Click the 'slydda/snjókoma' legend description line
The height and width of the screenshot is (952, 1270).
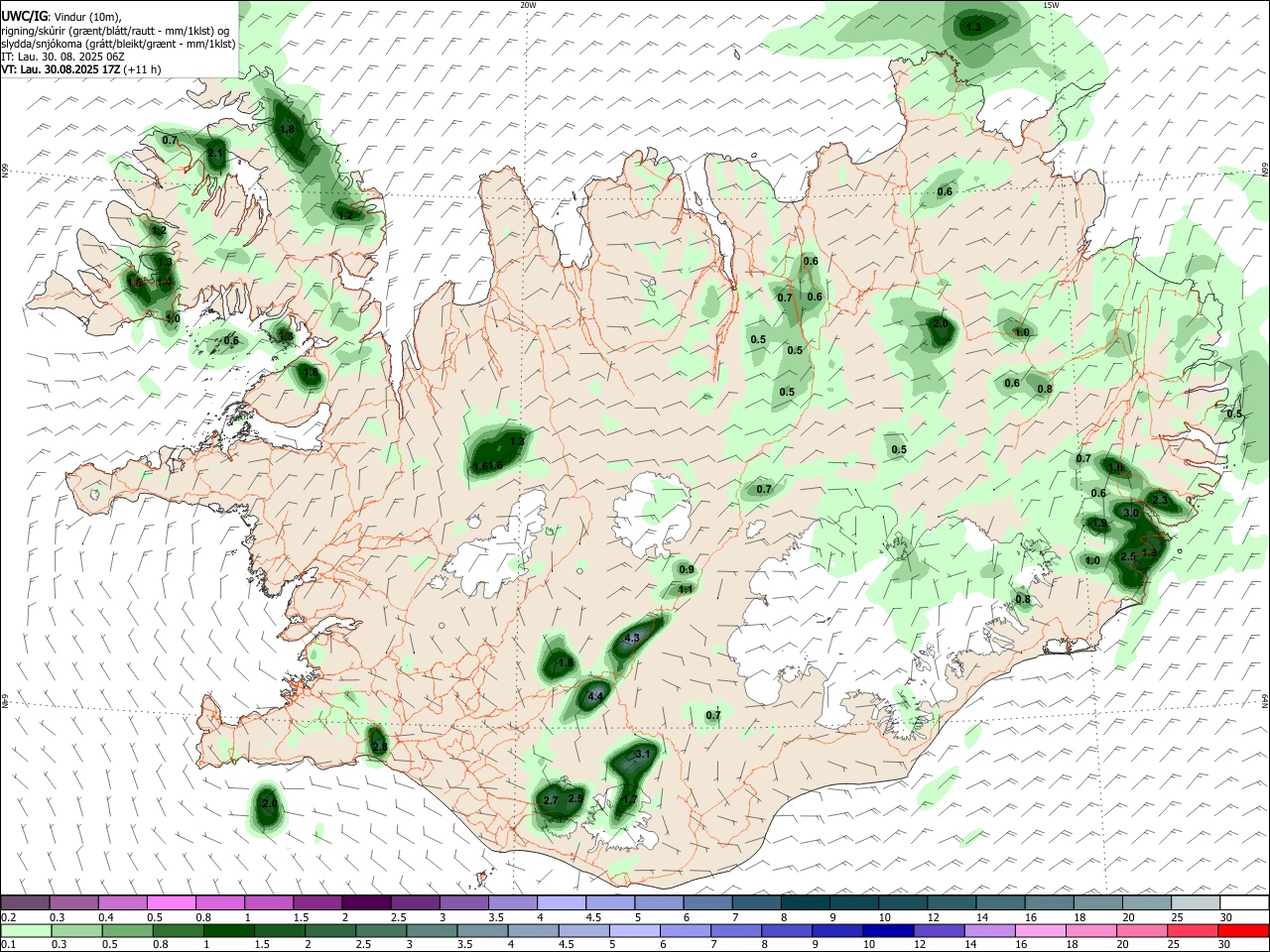(x=118, y=44)
